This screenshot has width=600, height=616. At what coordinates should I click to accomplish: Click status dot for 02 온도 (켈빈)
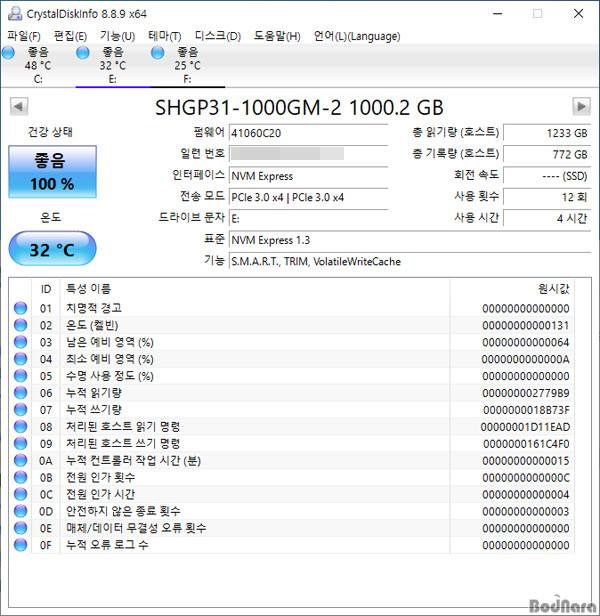point(20,325)
